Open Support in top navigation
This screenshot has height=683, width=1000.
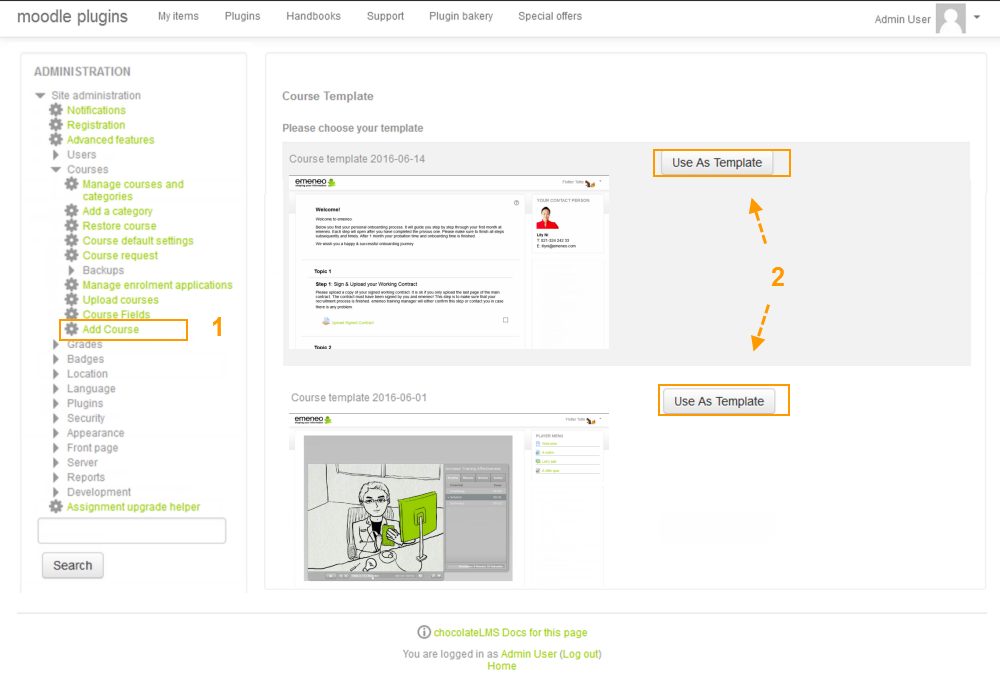pyautogui.click(x=385, y=16)
